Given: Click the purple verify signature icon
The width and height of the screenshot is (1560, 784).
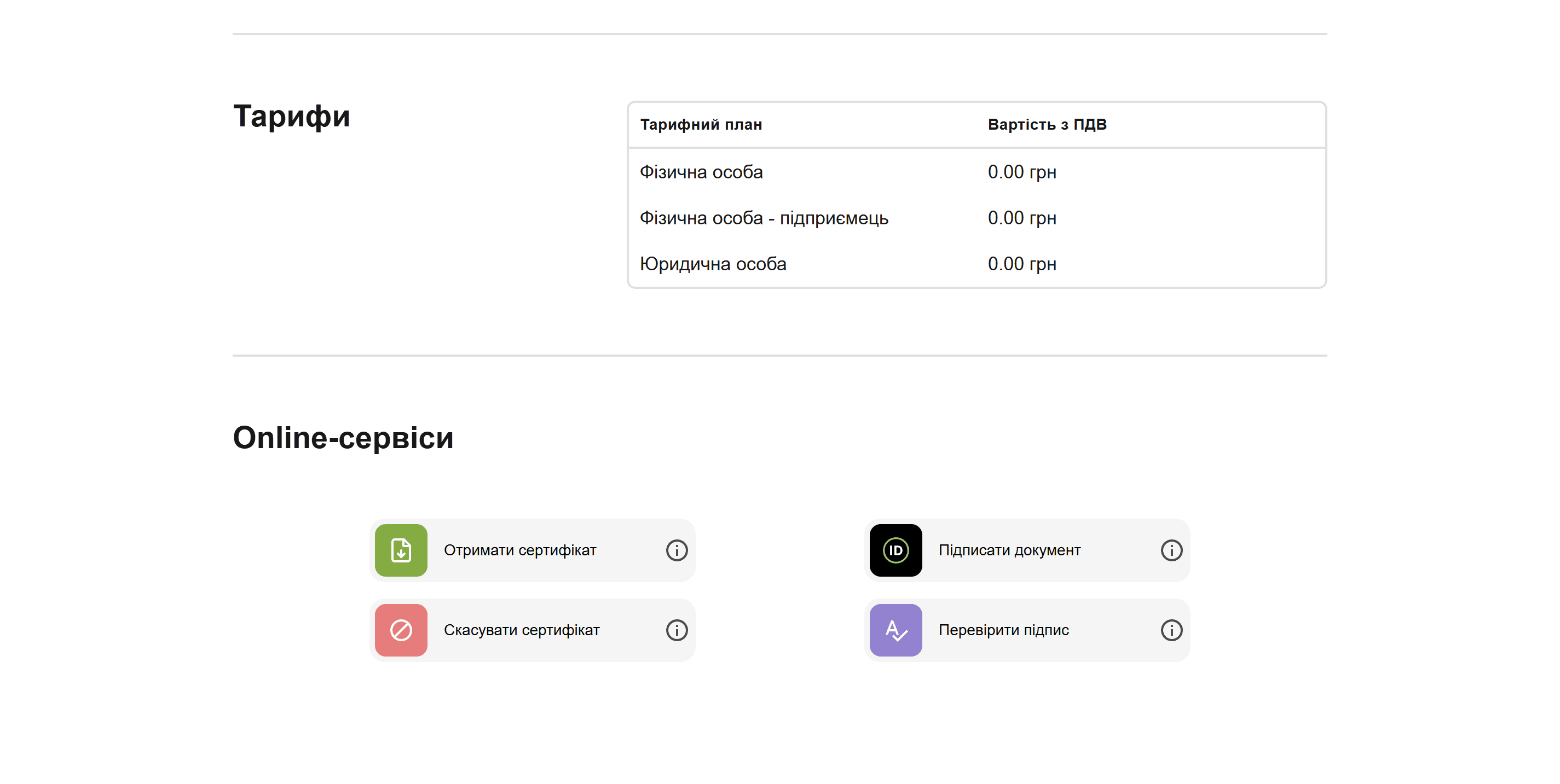Looking at the screenshot, I should coord(895,630).
